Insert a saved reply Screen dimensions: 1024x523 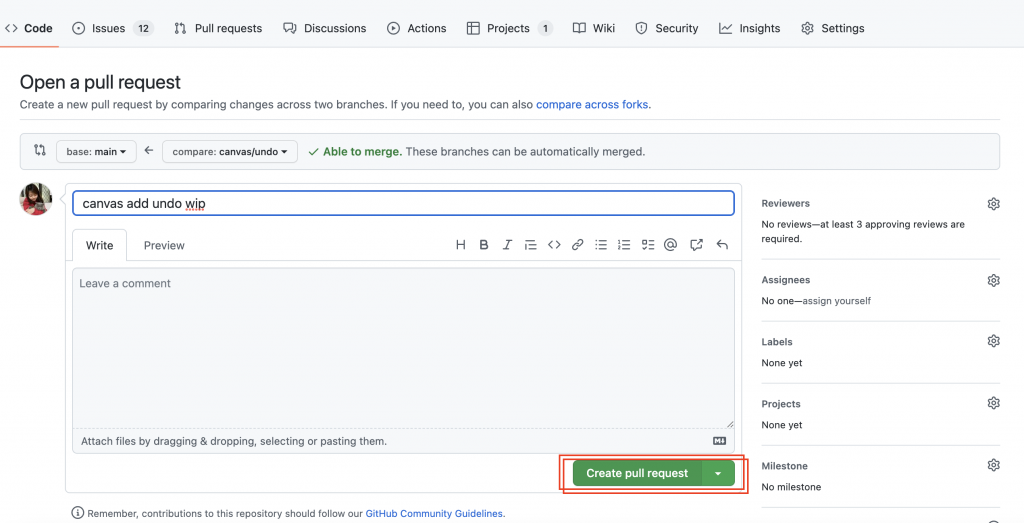(x=722, y=245)
